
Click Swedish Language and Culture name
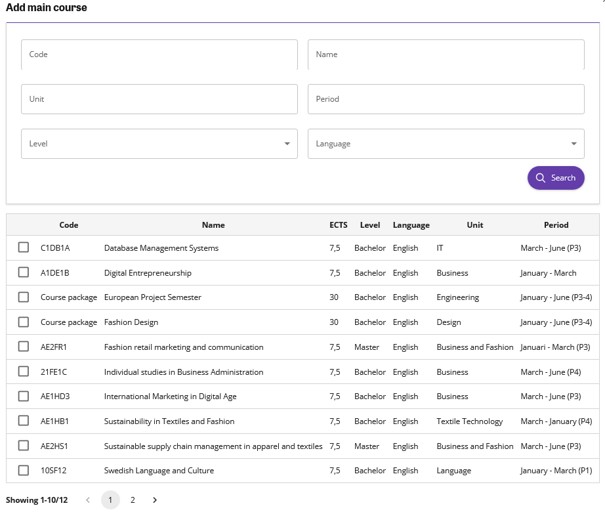tap(159, 471)
